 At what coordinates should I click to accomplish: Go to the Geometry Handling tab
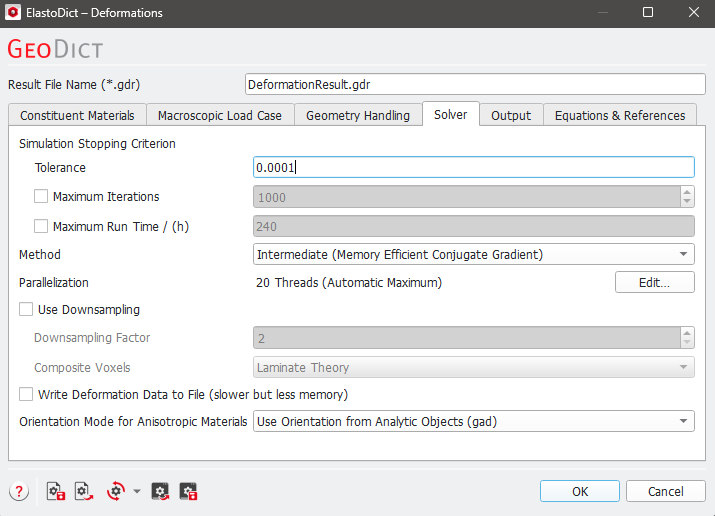tap(358, 115)
